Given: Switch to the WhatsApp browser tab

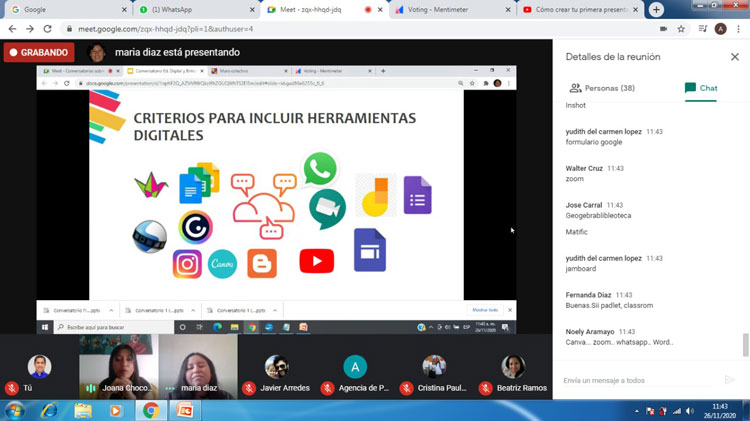Looking at the screenshot, I should [197, 10].
